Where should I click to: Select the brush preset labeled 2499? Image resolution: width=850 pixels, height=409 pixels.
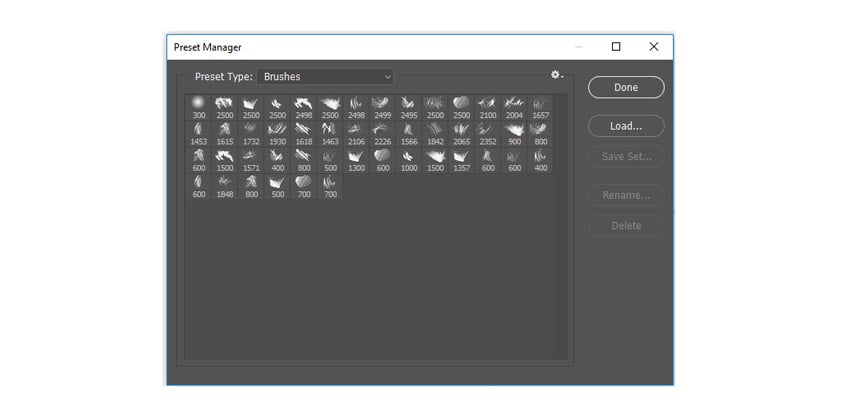383,107
